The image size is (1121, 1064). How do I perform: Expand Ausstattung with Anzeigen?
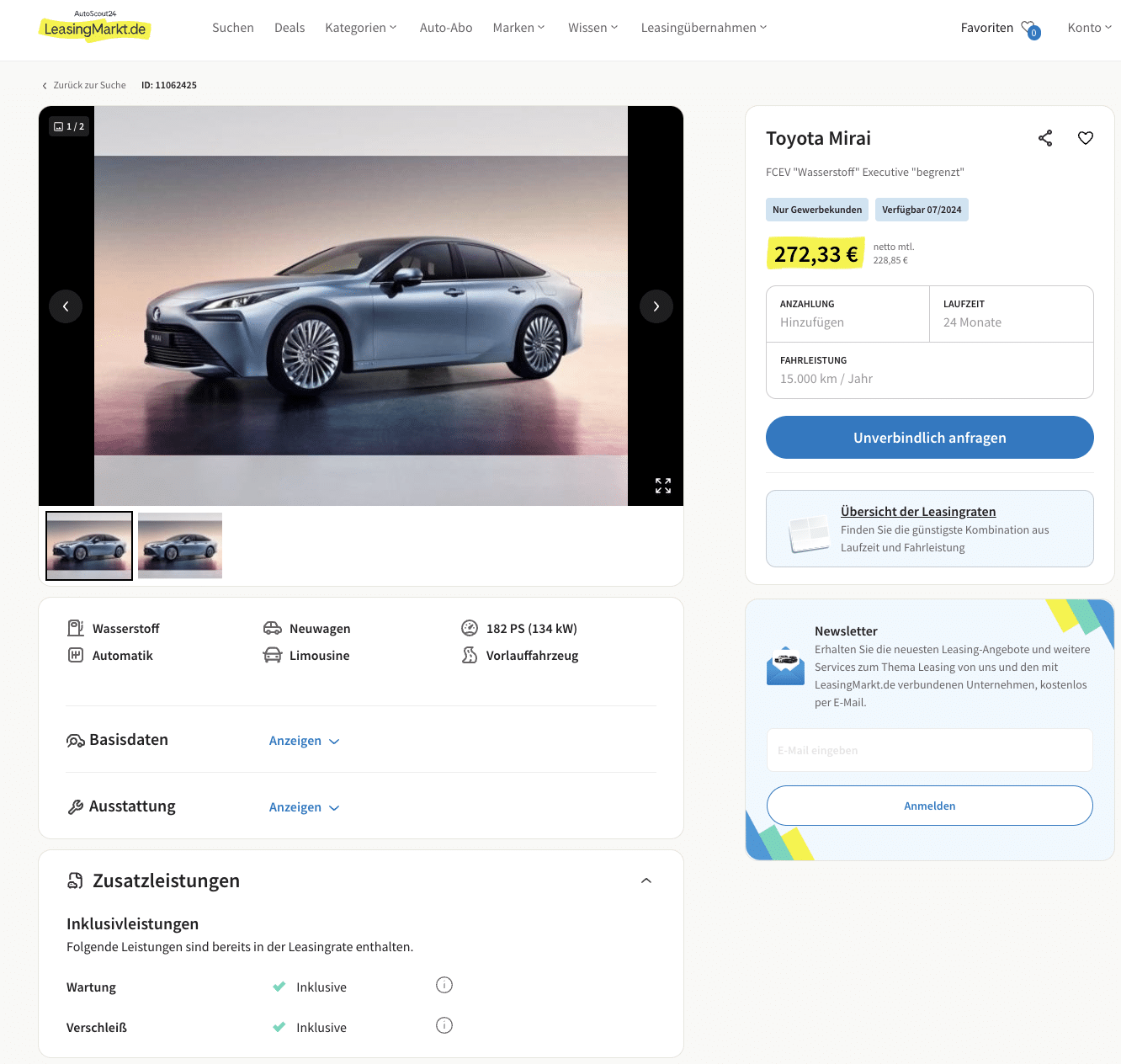[305, 807]
